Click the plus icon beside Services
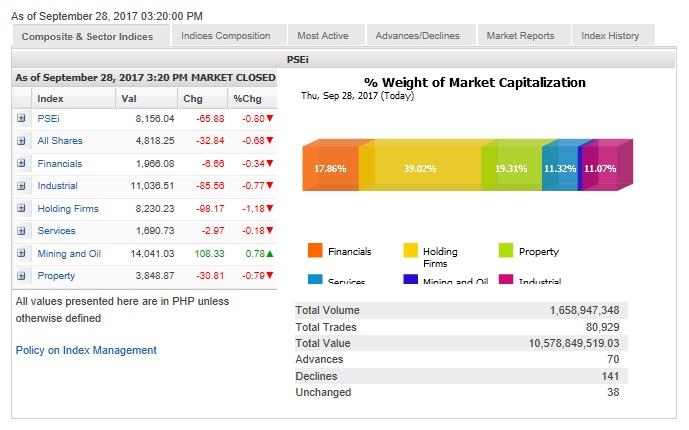The image size is (689, 430). [22, 230]
